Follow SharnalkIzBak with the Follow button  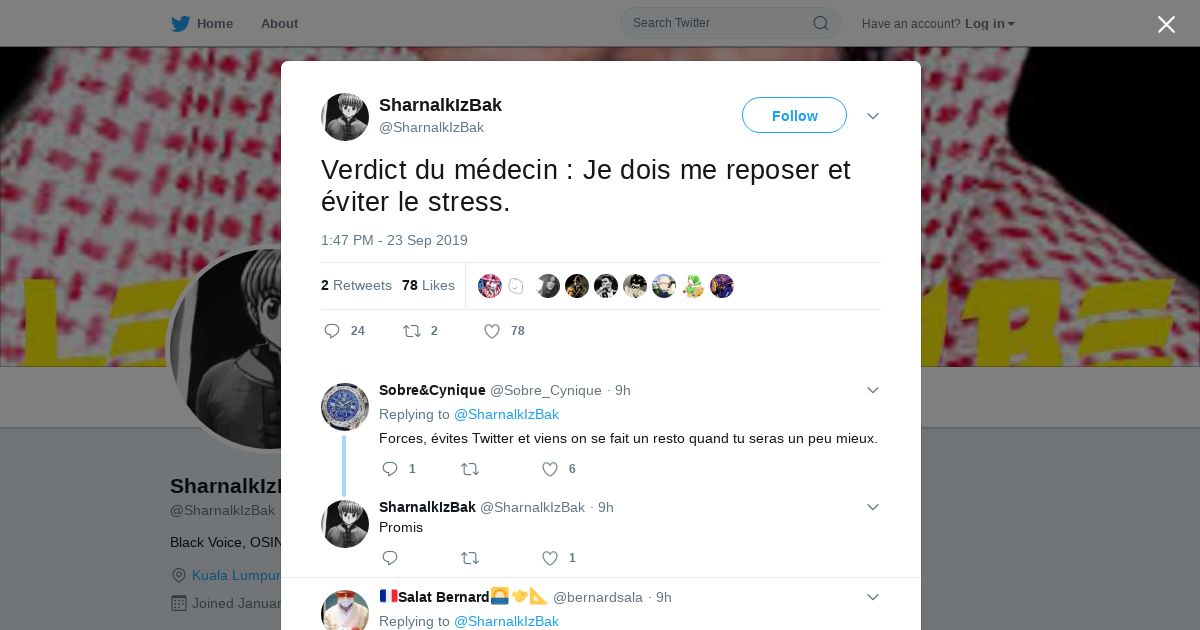click(794, 115)
